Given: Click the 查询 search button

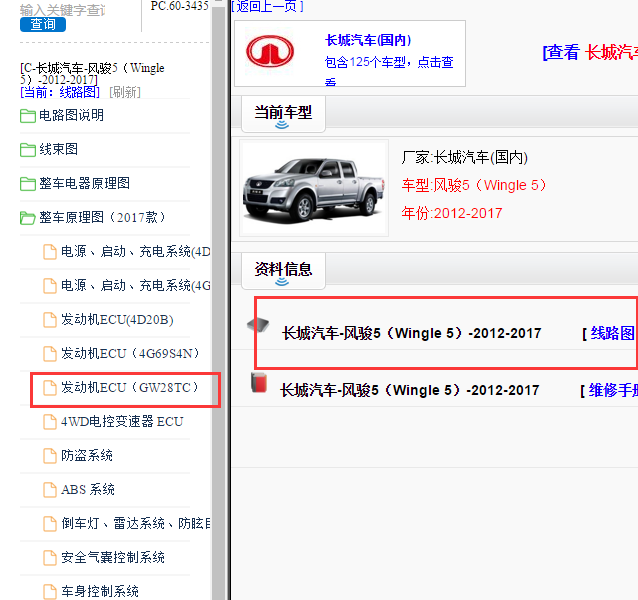Looking at the screenshot, I should pos(43,24).
